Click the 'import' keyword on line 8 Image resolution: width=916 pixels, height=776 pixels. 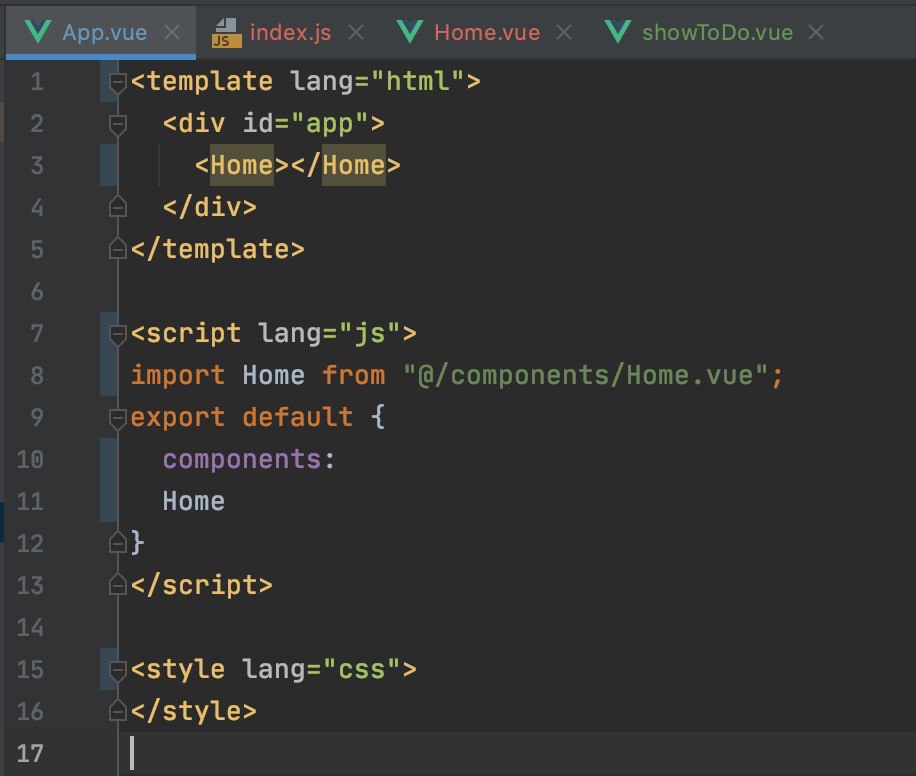[x=178, y=376]
